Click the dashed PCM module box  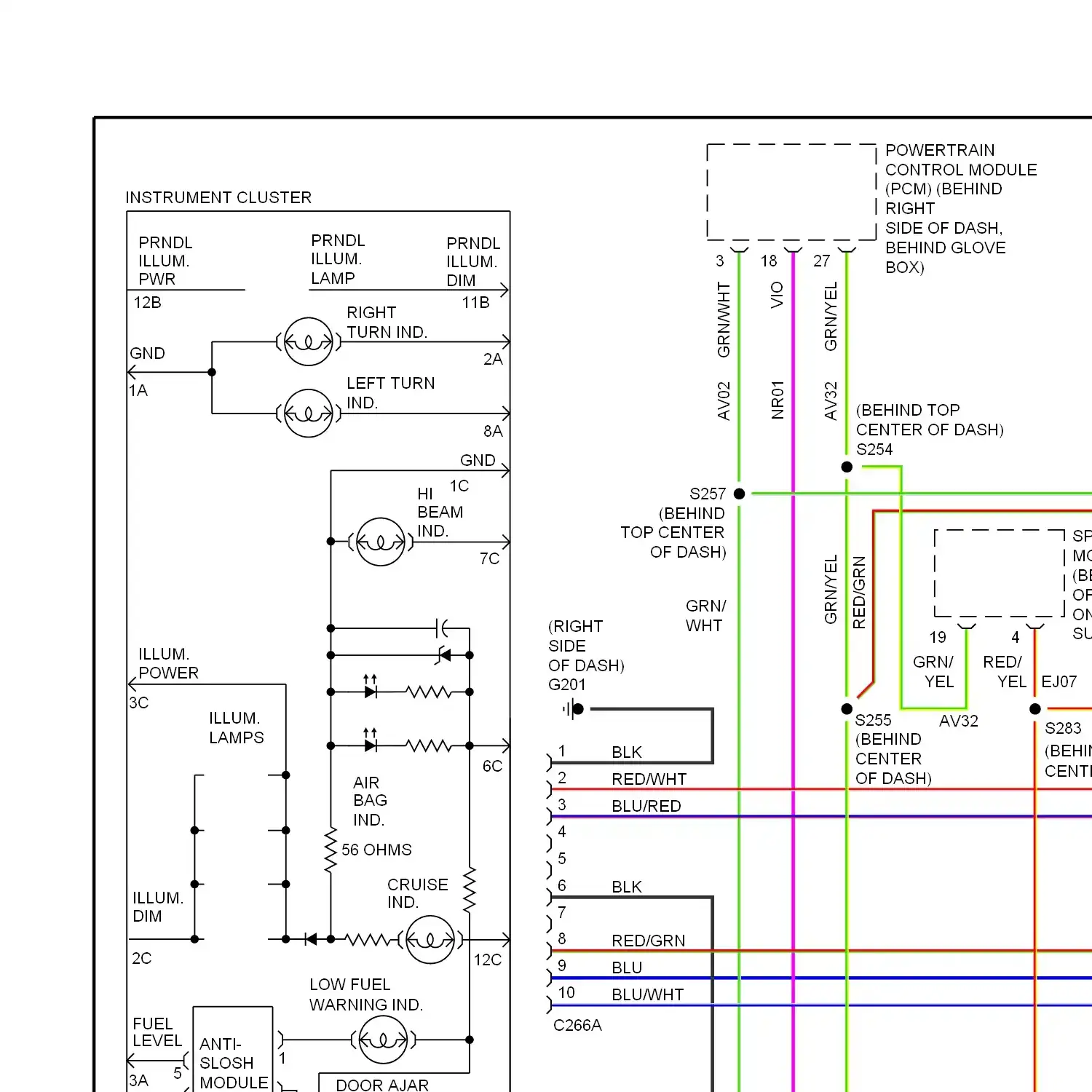tap(791, 191)
